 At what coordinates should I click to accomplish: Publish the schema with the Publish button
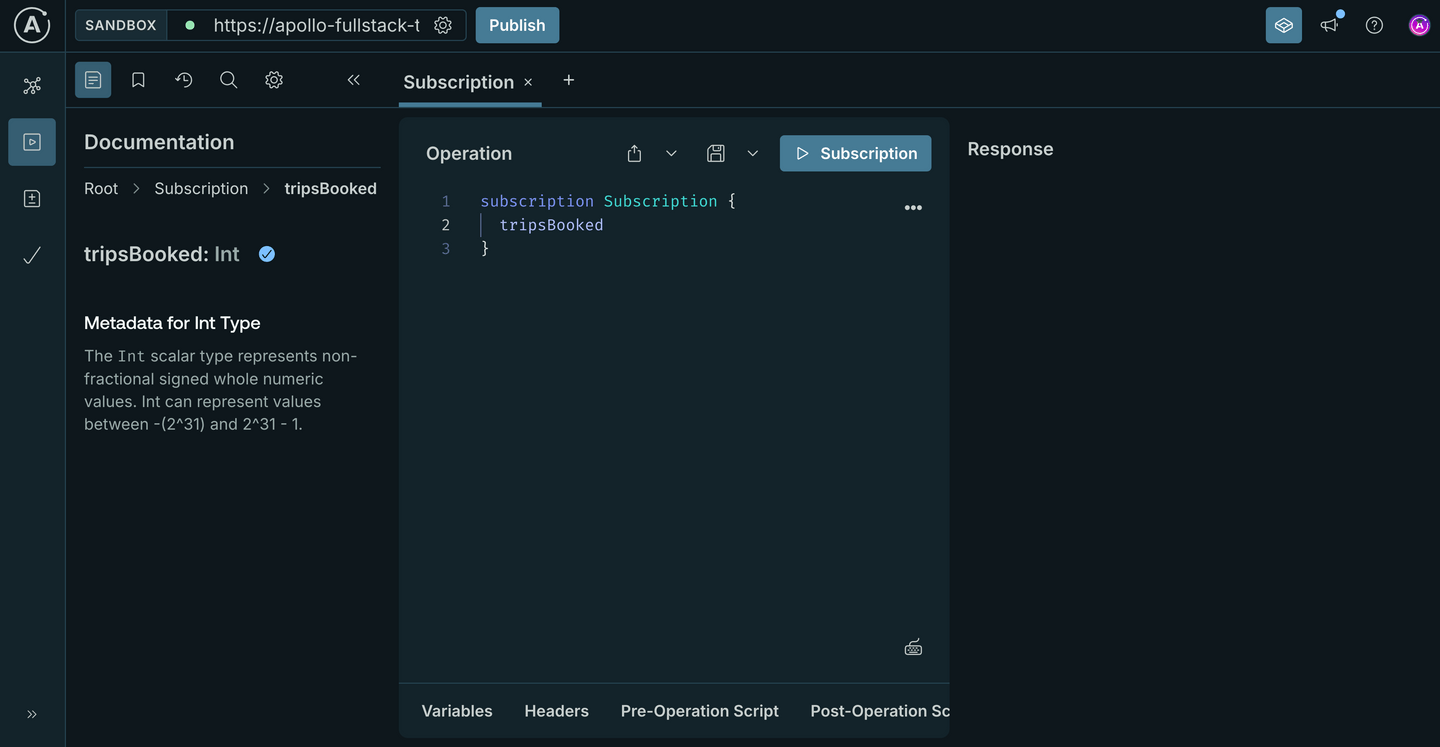[517, 24]
